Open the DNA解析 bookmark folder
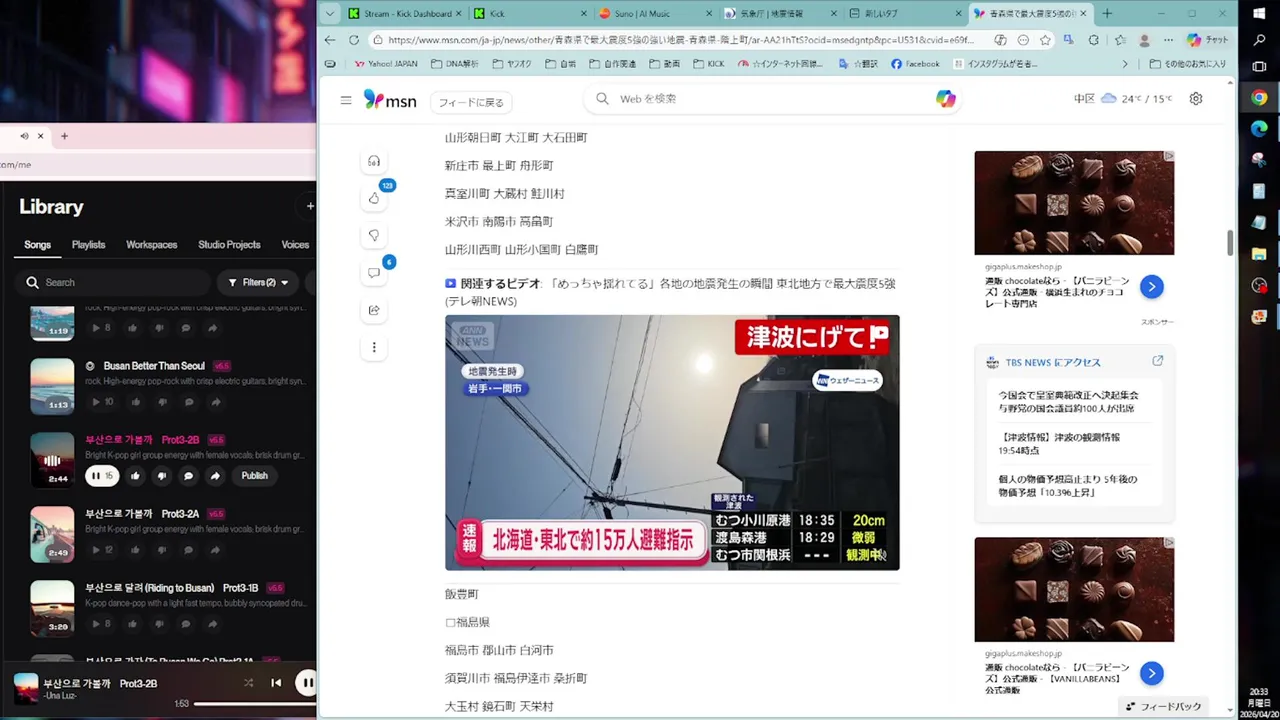Viewport: 1280px width, 720px height. tap(455, 64)
